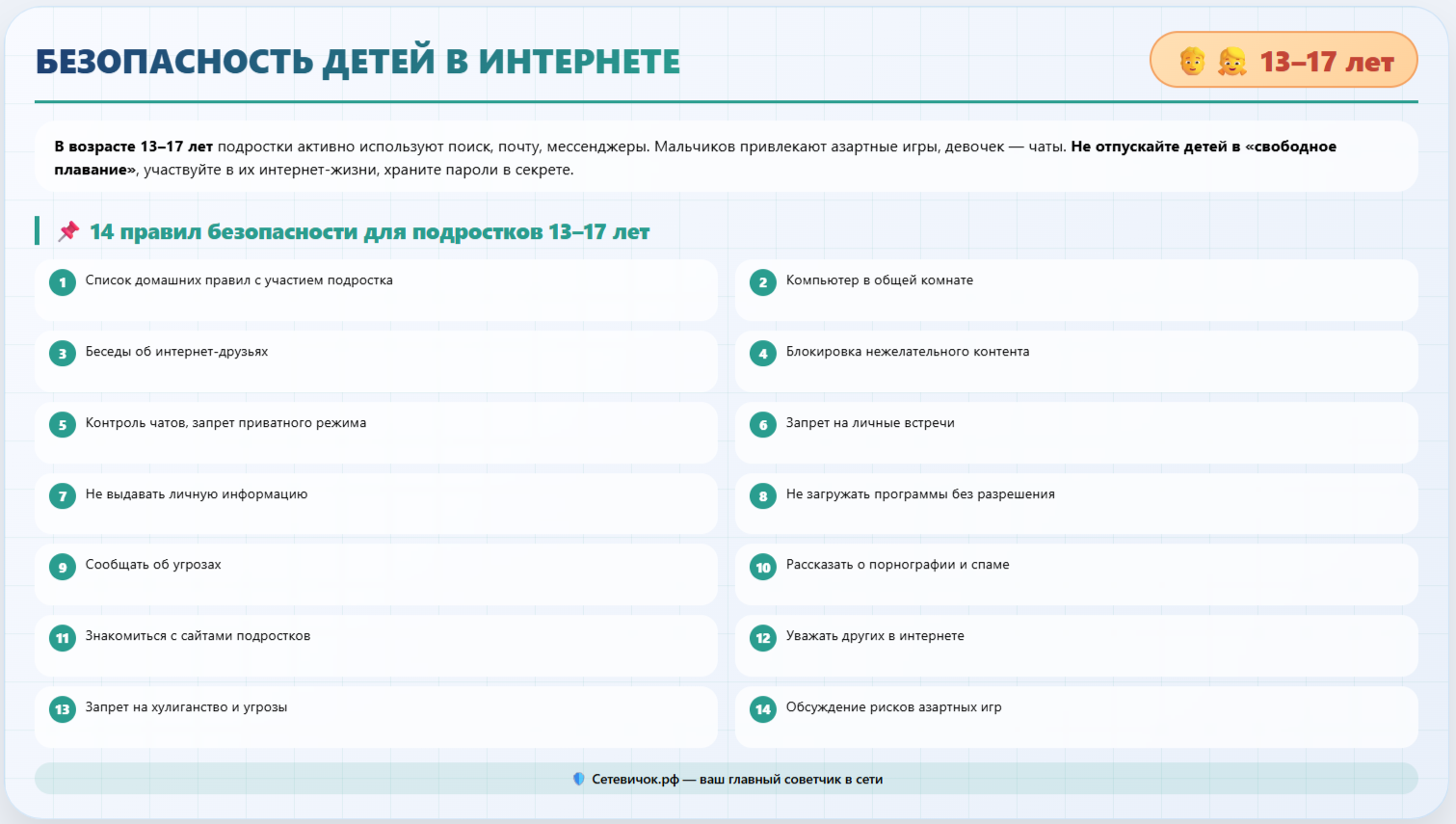Click the number 11 circle badge
Screen dimensions: 1456x824
[x=63, y=638]
